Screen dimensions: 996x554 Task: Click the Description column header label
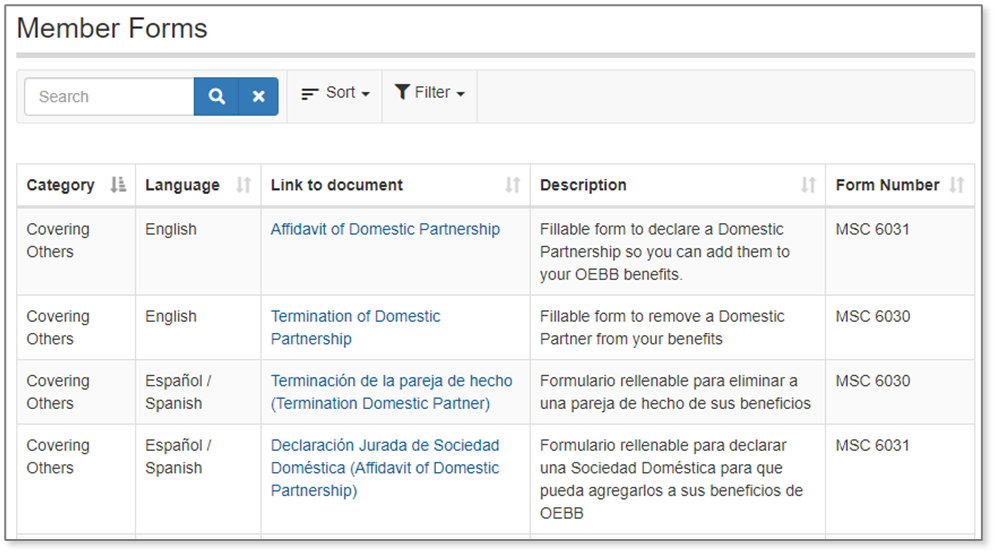tap(583, 185)
